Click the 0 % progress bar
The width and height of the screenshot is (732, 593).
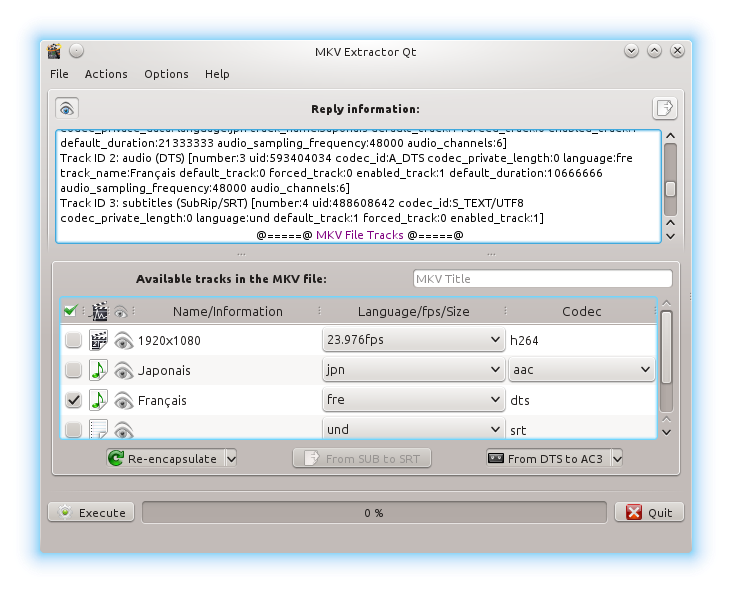click(x=374, y=513)
